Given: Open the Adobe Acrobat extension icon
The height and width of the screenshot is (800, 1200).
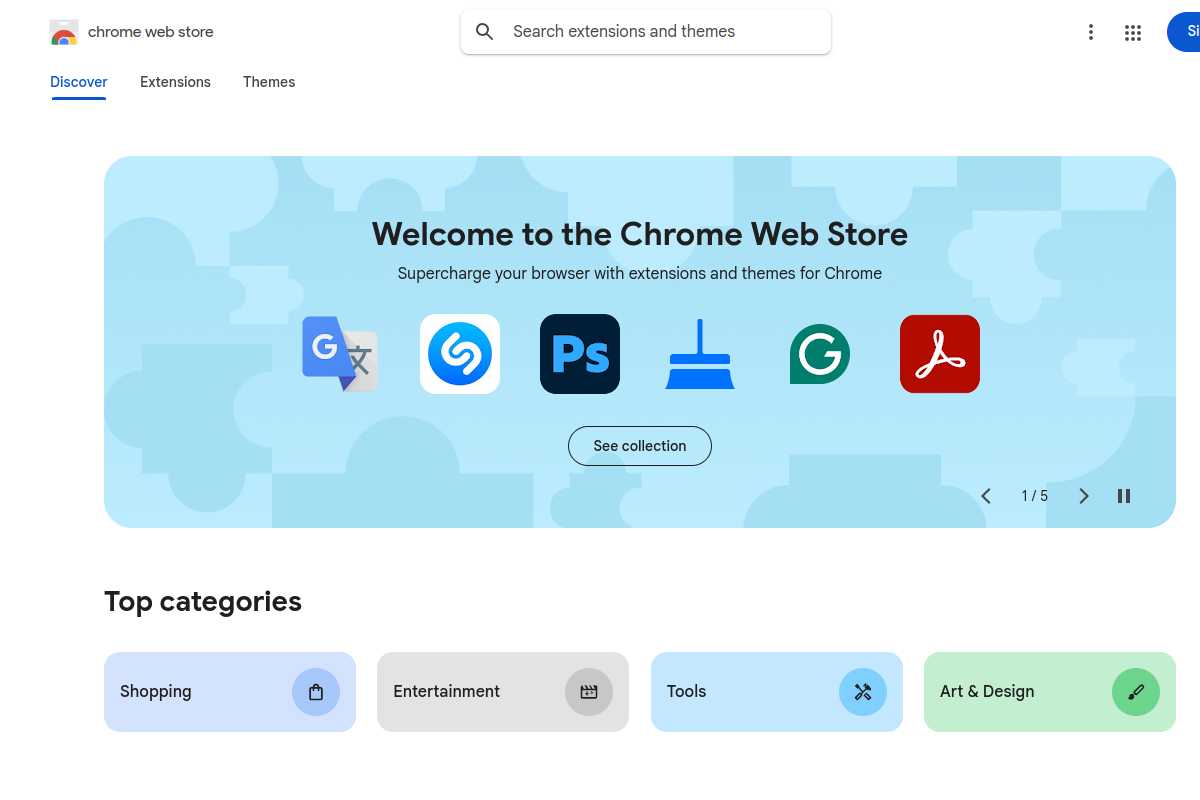Looking at the screenshot, I should tap(940, 354).
